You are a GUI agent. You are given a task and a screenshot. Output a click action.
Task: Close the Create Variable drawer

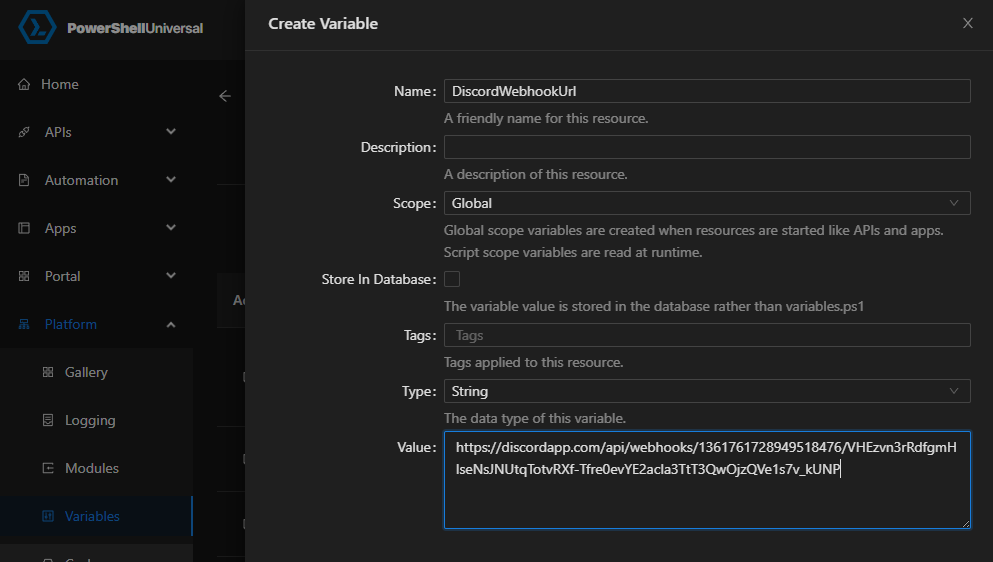(968, 23)
